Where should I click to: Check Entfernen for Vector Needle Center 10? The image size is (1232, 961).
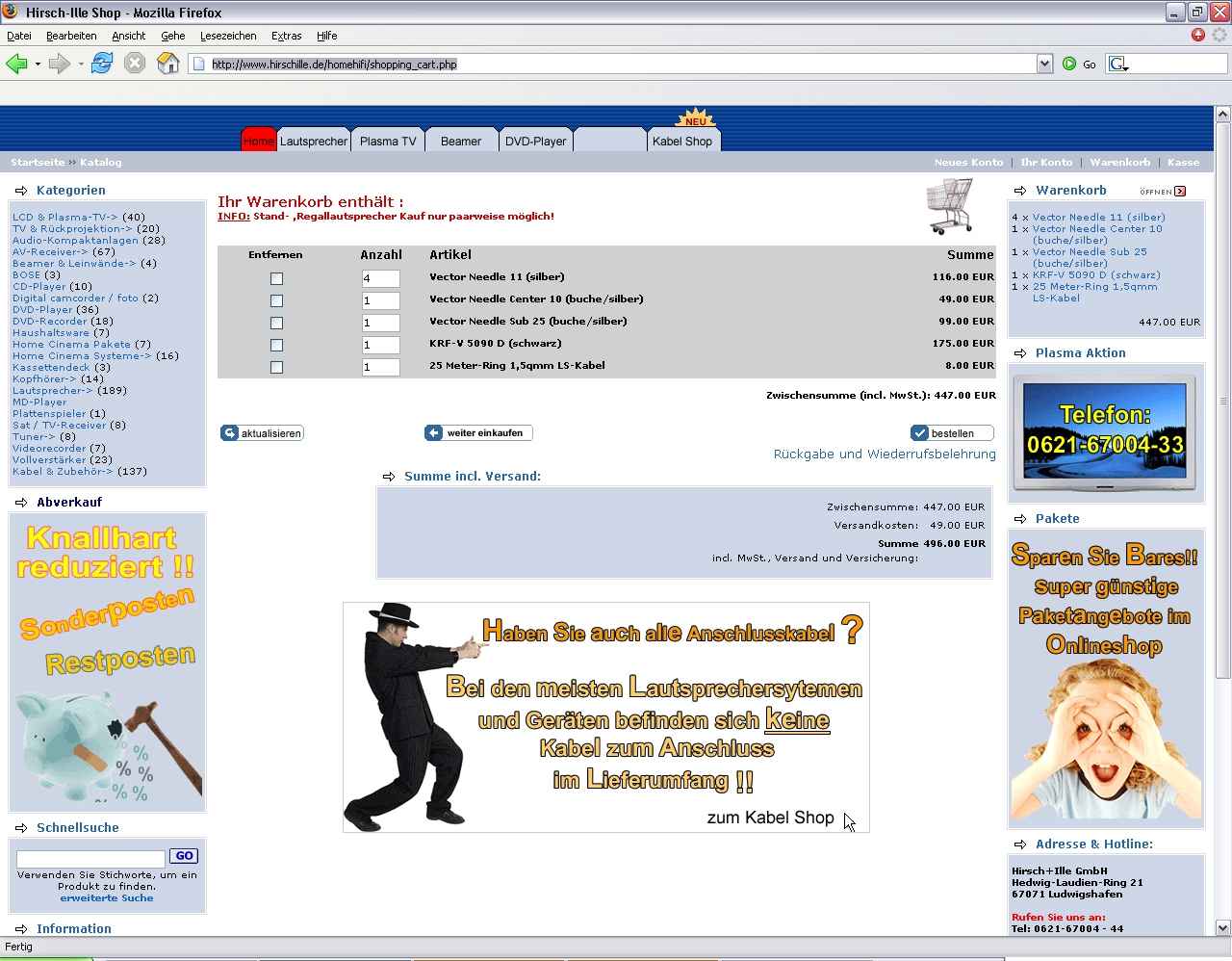(x=276, y=300)
